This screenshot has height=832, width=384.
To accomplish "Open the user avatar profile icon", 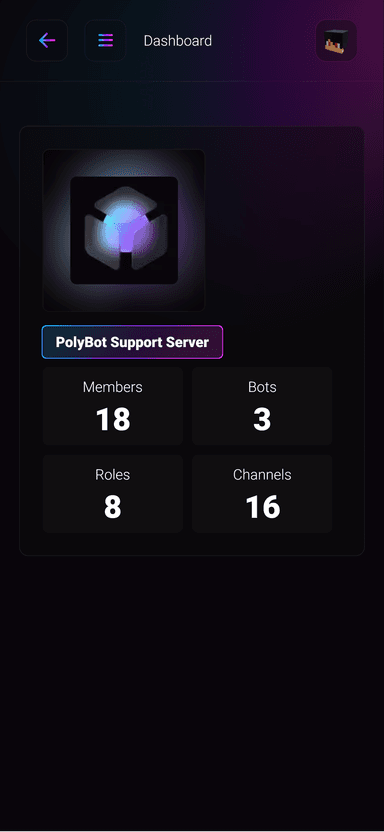I will click(336, 40).
